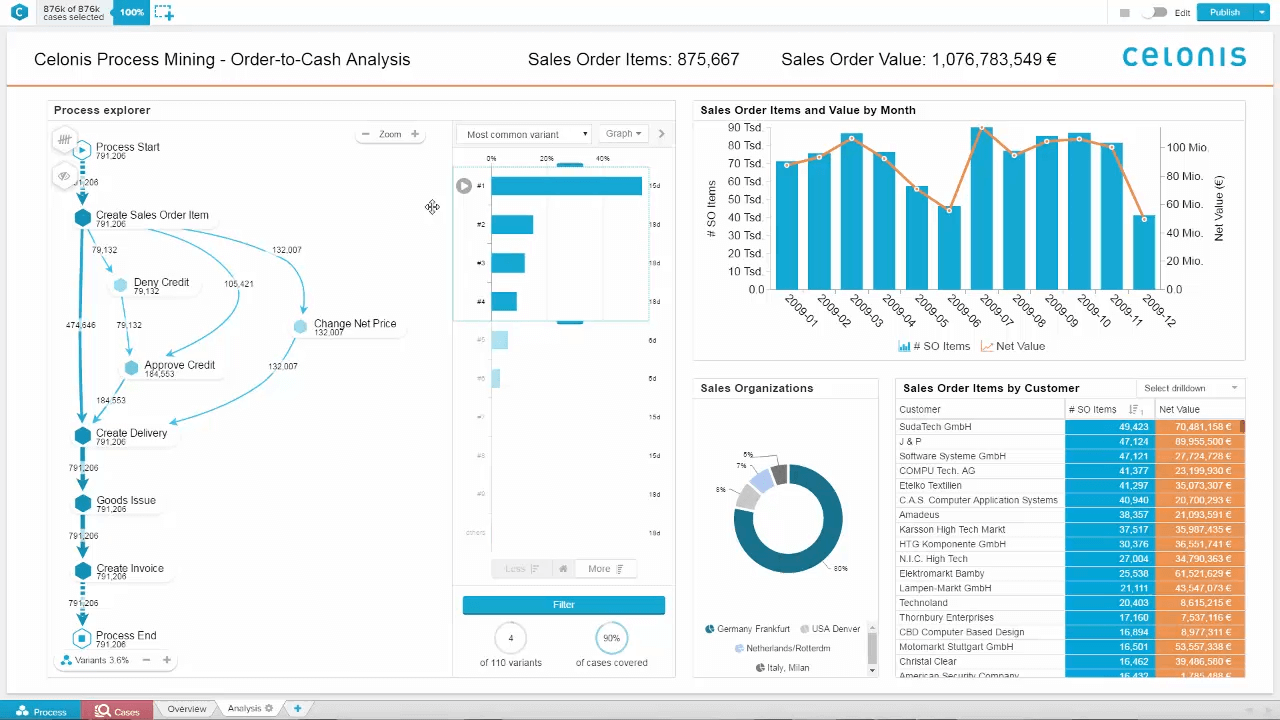Viewport: 1280px width, 720px height.
Task: Open the Overview tab
Action: click(186, 709)
